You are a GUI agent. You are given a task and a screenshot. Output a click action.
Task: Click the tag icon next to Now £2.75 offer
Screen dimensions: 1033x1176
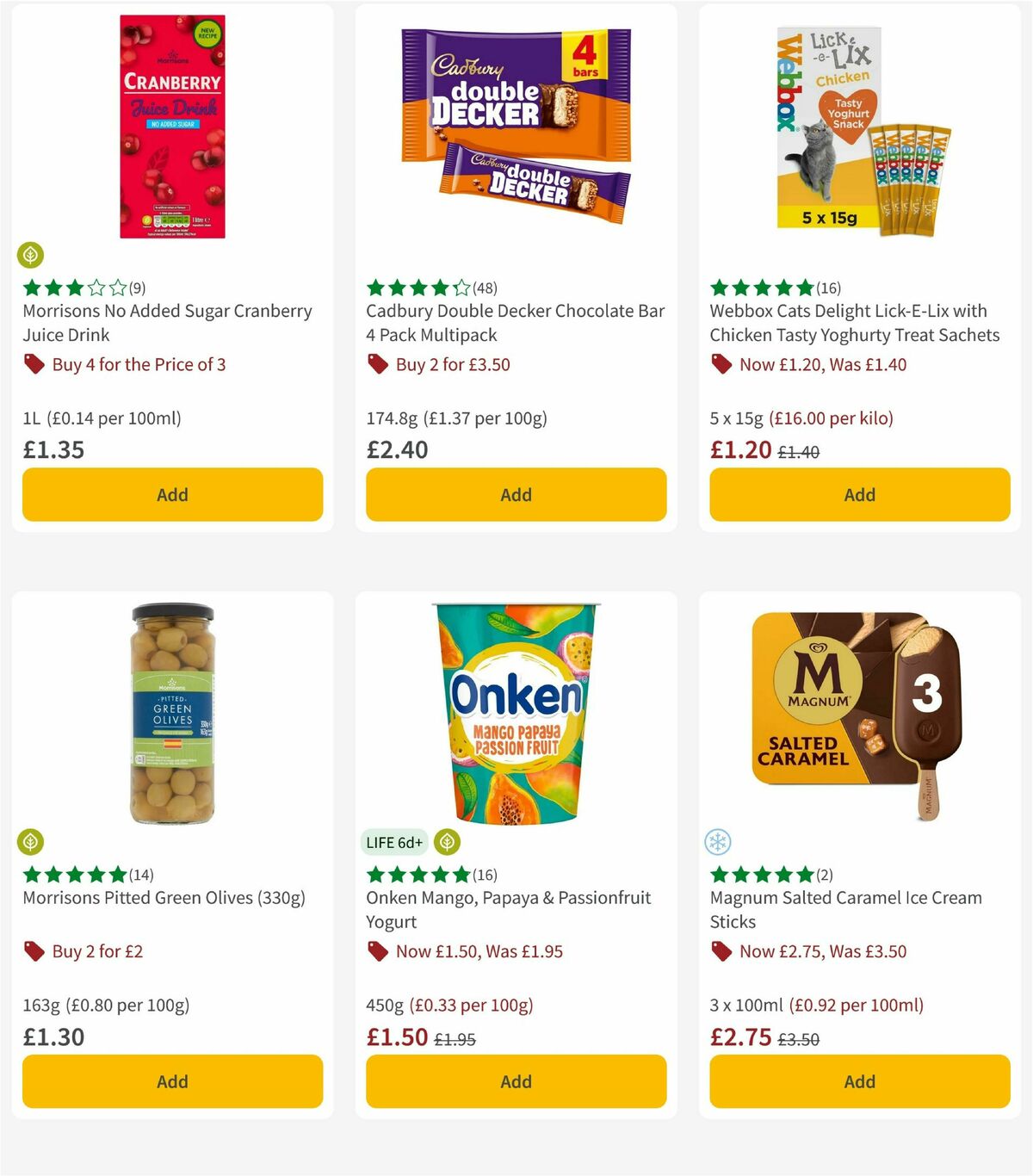721,951
